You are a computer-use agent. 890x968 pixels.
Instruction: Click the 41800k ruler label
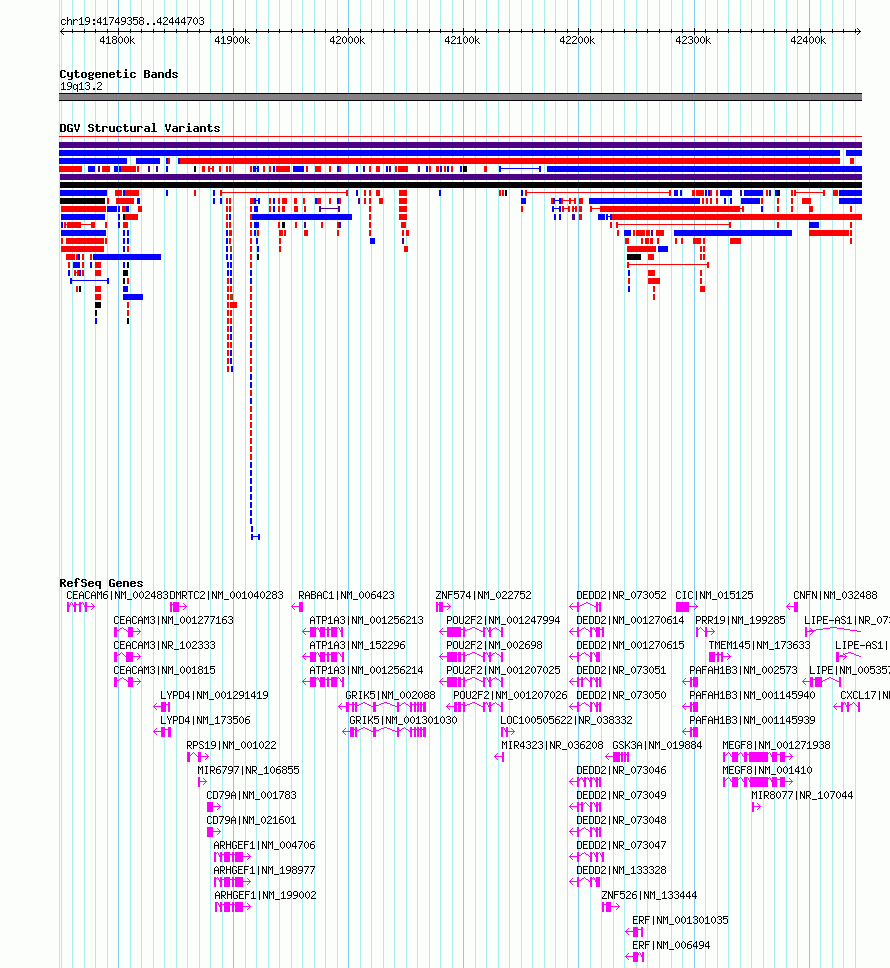coord(117,40)
